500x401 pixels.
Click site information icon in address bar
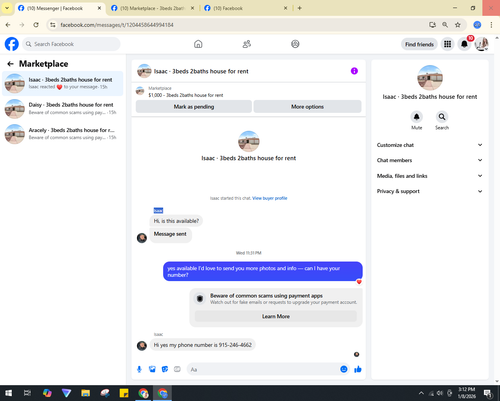53,25
